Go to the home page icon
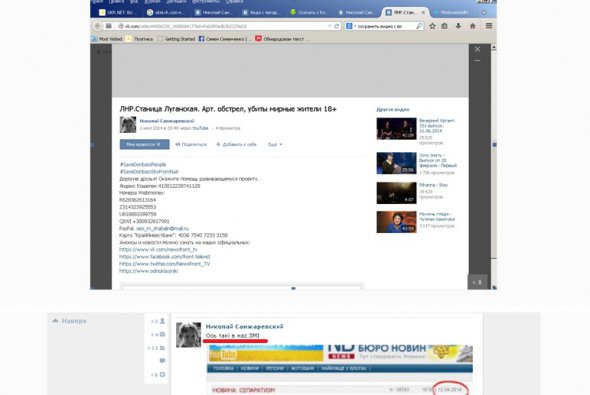Viewport: 590px width, 395px height. tap(473, 26)
